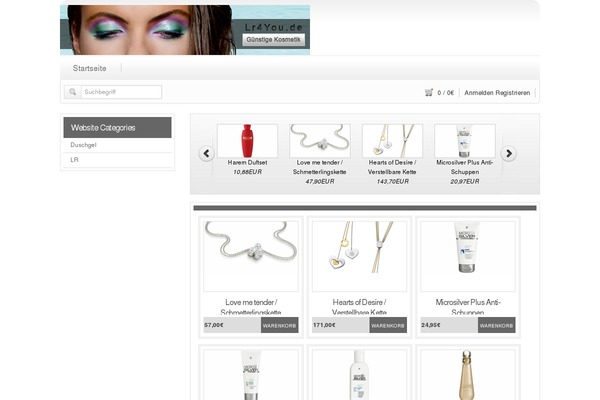Click the Registrieren link

point(513,93)
